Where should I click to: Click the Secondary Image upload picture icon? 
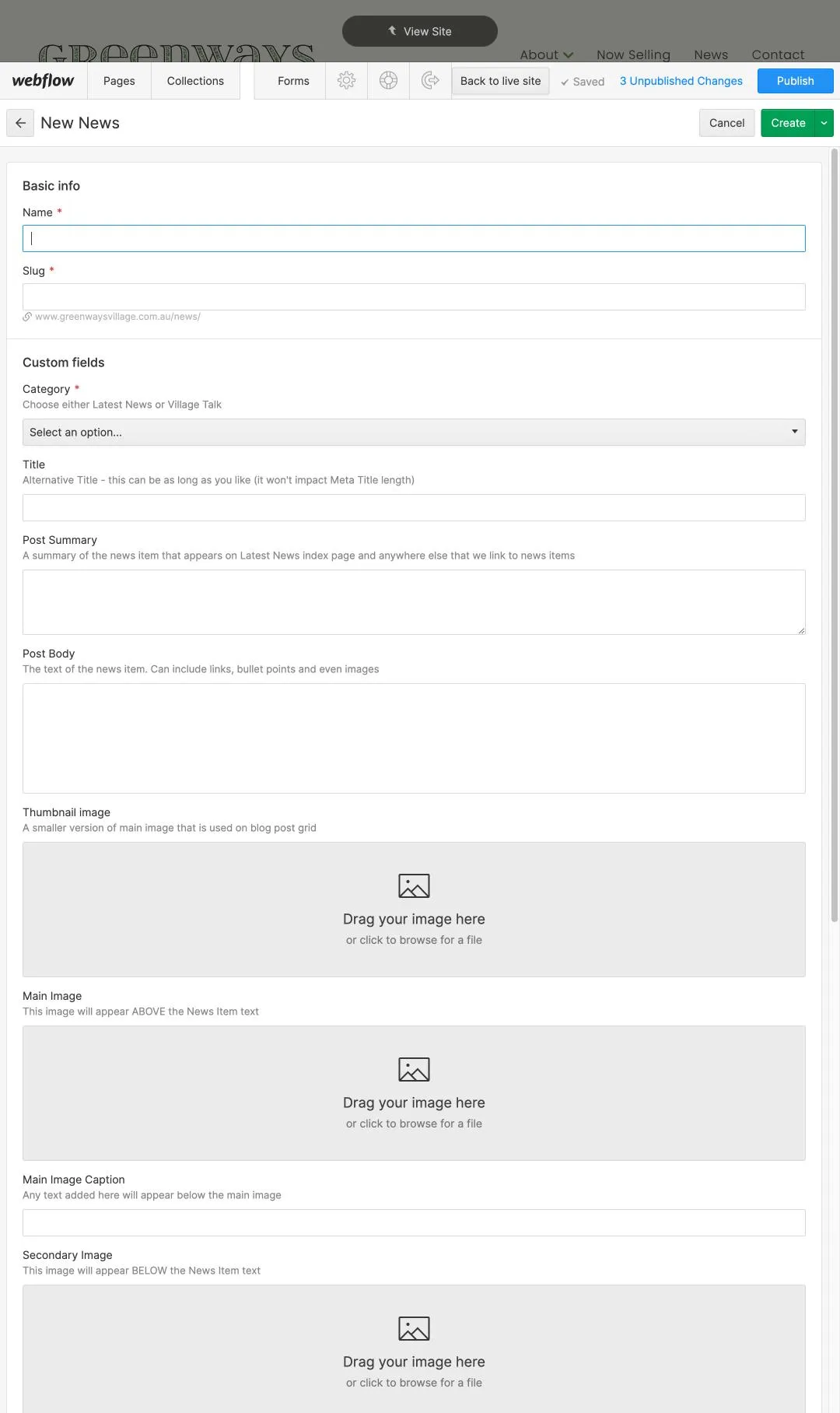pyautogui.click(x=414, y=1328)
